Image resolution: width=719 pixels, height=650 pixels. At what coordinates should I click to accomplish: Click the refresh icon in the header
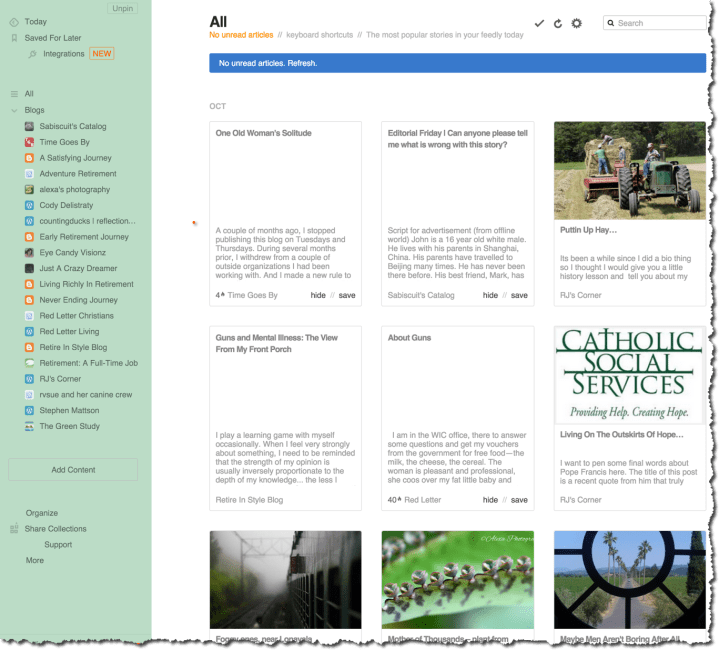point(557,23)
